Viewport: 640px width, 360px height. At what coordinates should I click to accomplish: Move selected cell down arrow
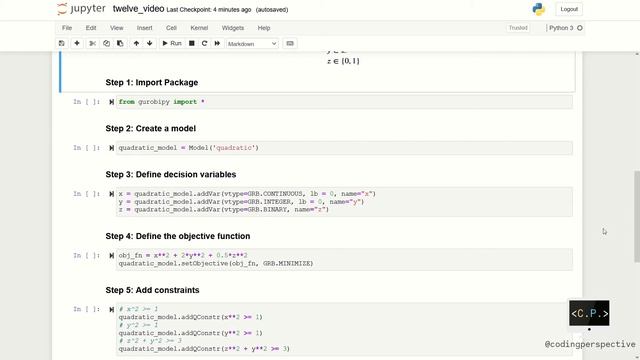pos(149,43)
